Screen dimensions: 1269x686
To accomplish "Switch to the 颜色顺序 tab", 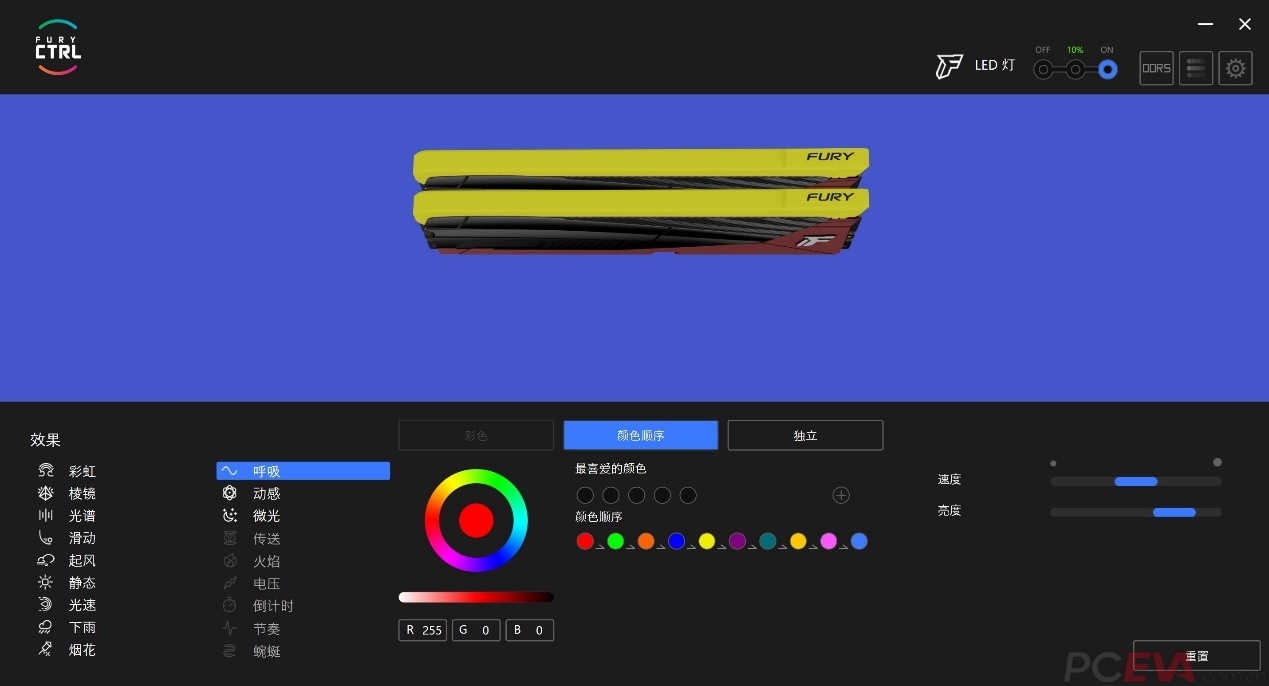I will point(641,435).
